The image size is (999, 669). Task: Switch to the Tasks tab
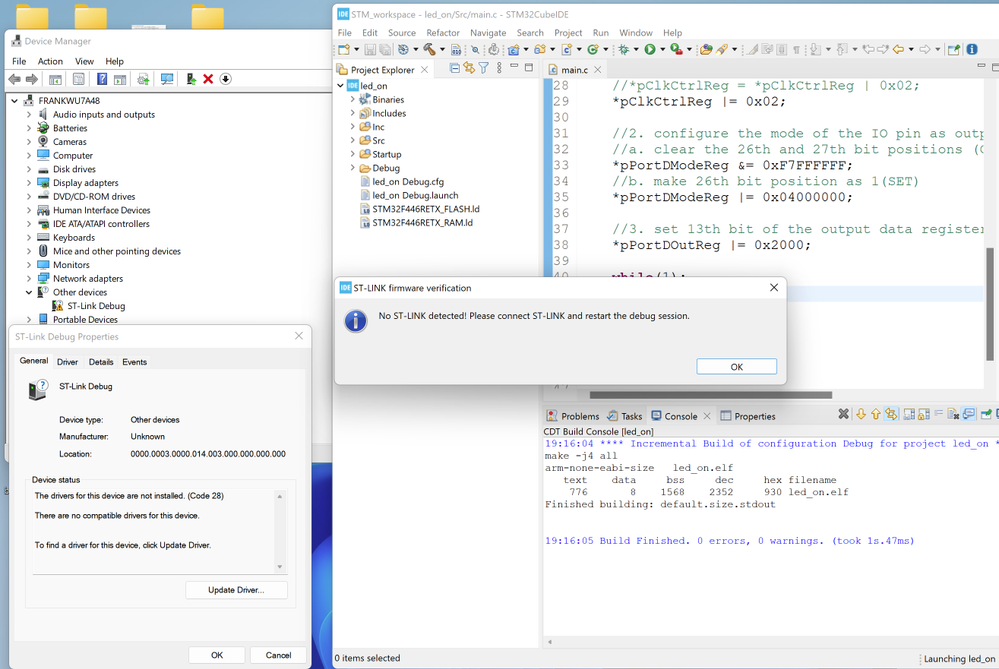(624, 416)
